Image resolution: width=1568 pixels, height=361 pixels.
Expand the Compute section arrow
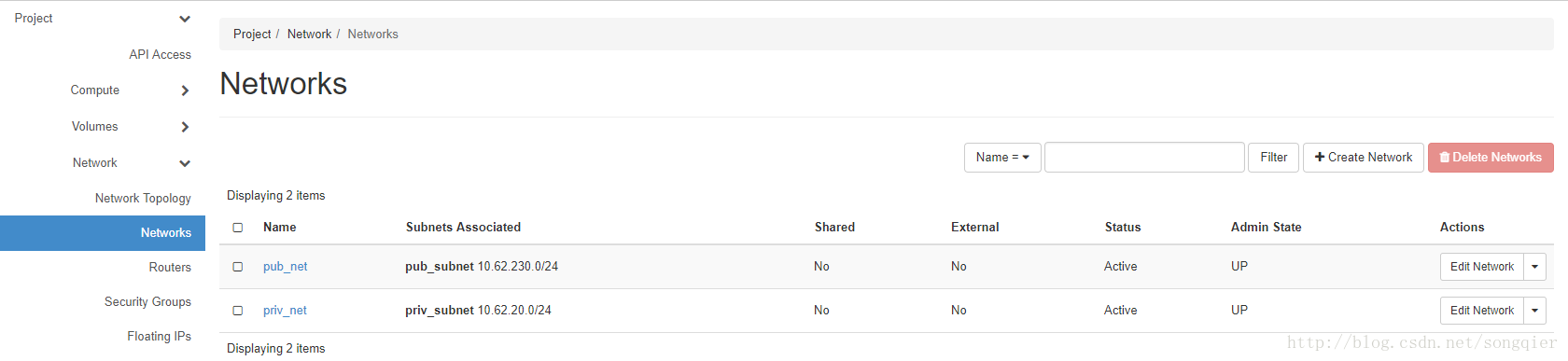(185, 90)
